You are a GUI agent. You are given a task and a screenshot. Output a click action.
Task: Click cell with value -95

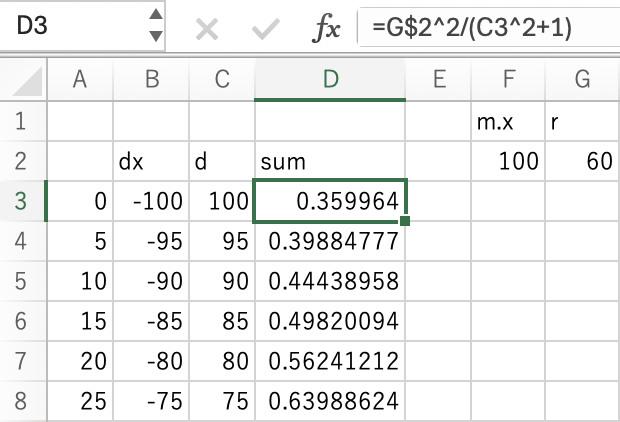tap(151, 241)
